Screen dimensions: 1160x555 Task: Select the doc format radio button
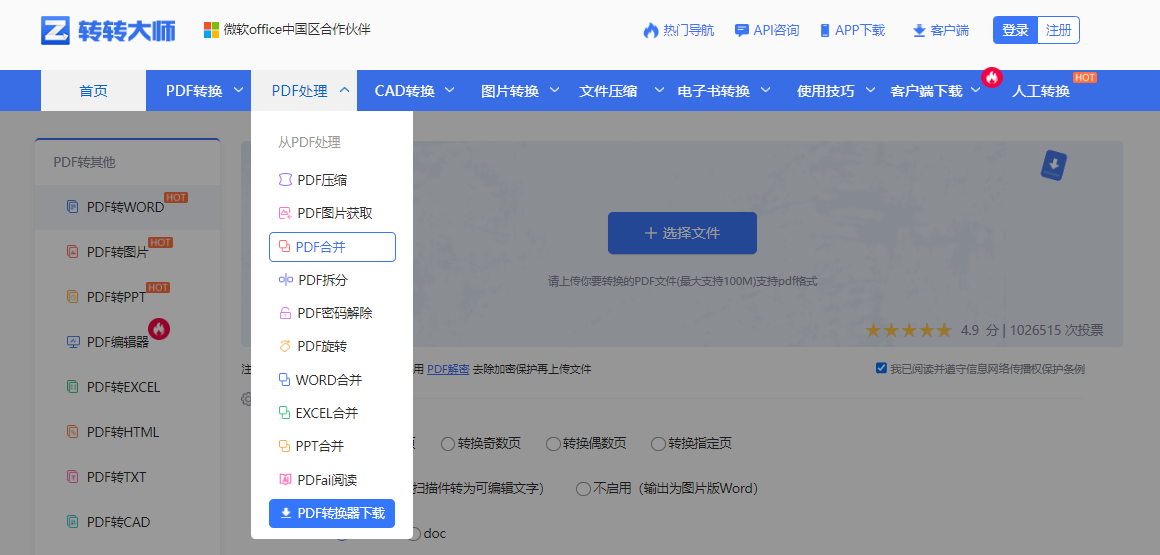point(414,534)
